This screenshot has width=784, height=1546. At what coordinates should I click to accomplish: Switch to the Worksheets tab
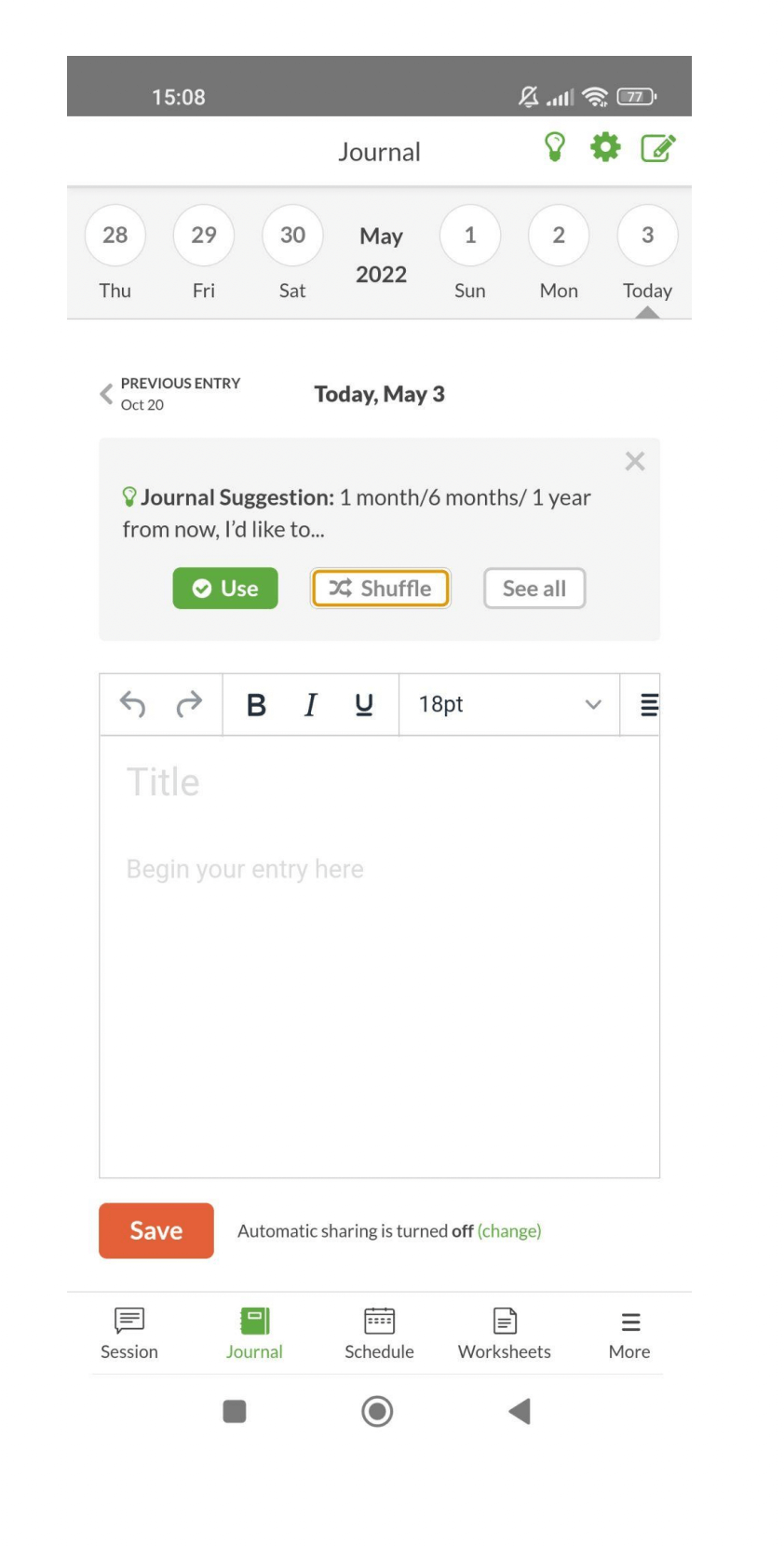[x=504, y=1332]
